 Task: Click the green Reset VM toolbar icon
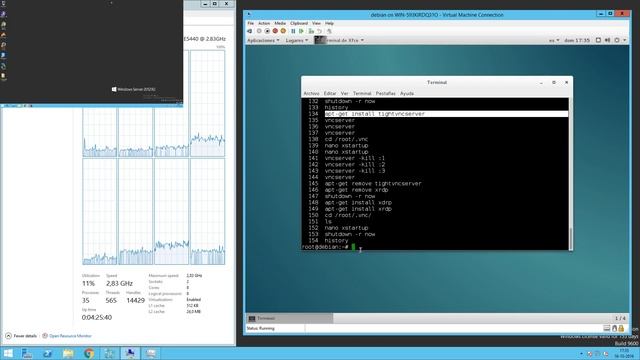tap(301, 31)
